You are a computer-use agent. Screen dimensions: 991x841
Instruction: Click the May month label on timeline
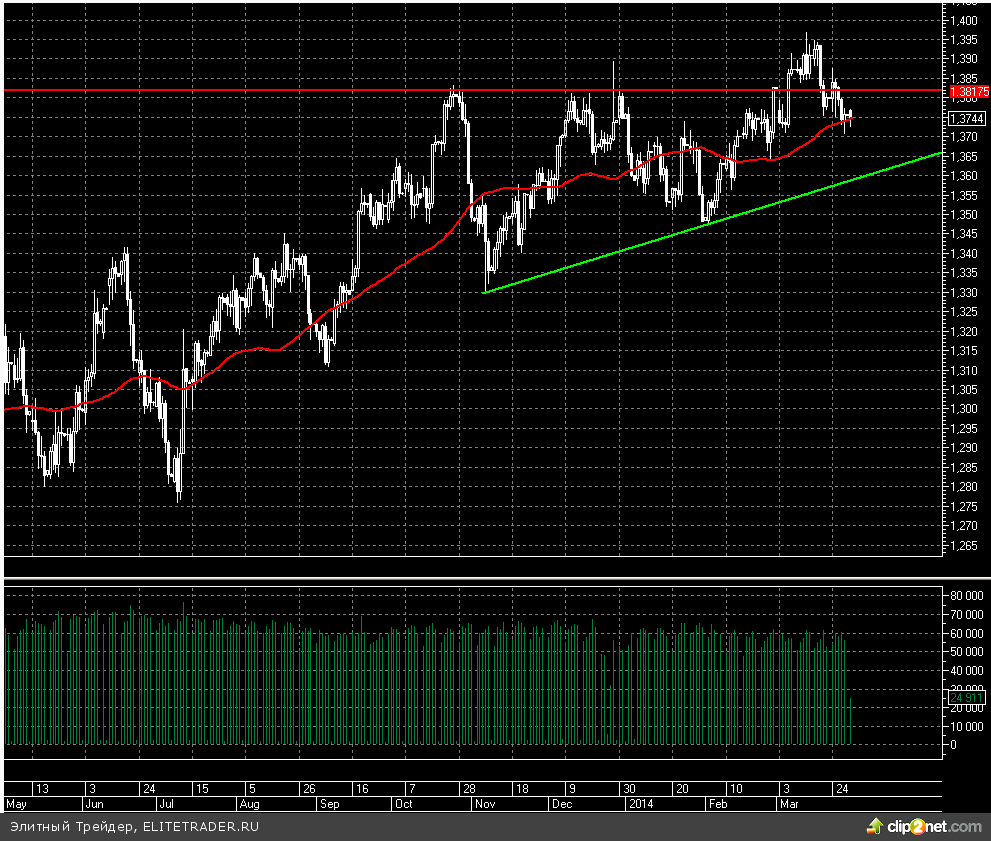point(17,803)
